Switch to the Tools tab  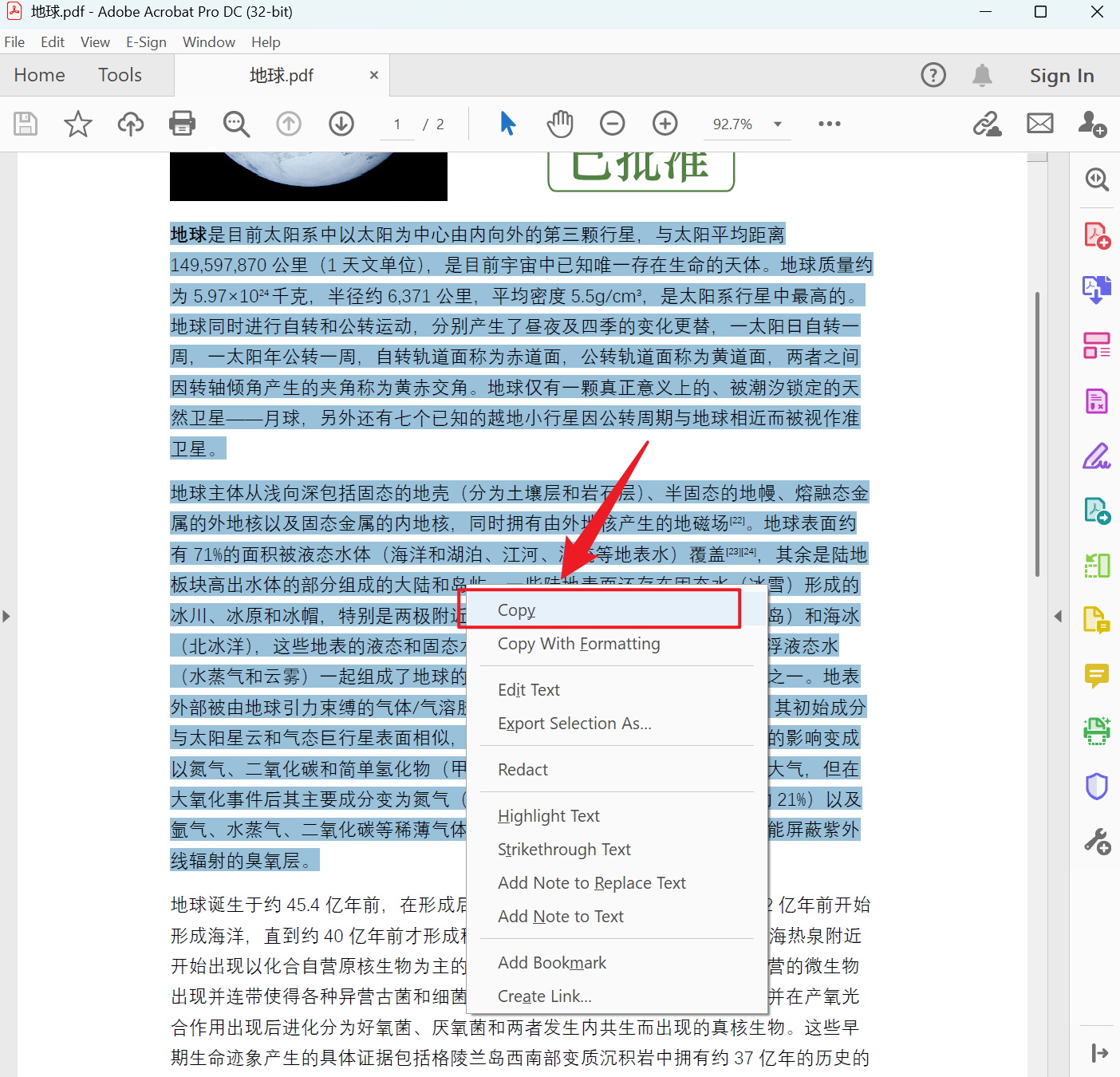pyautogui.click(x=120, y=74)
